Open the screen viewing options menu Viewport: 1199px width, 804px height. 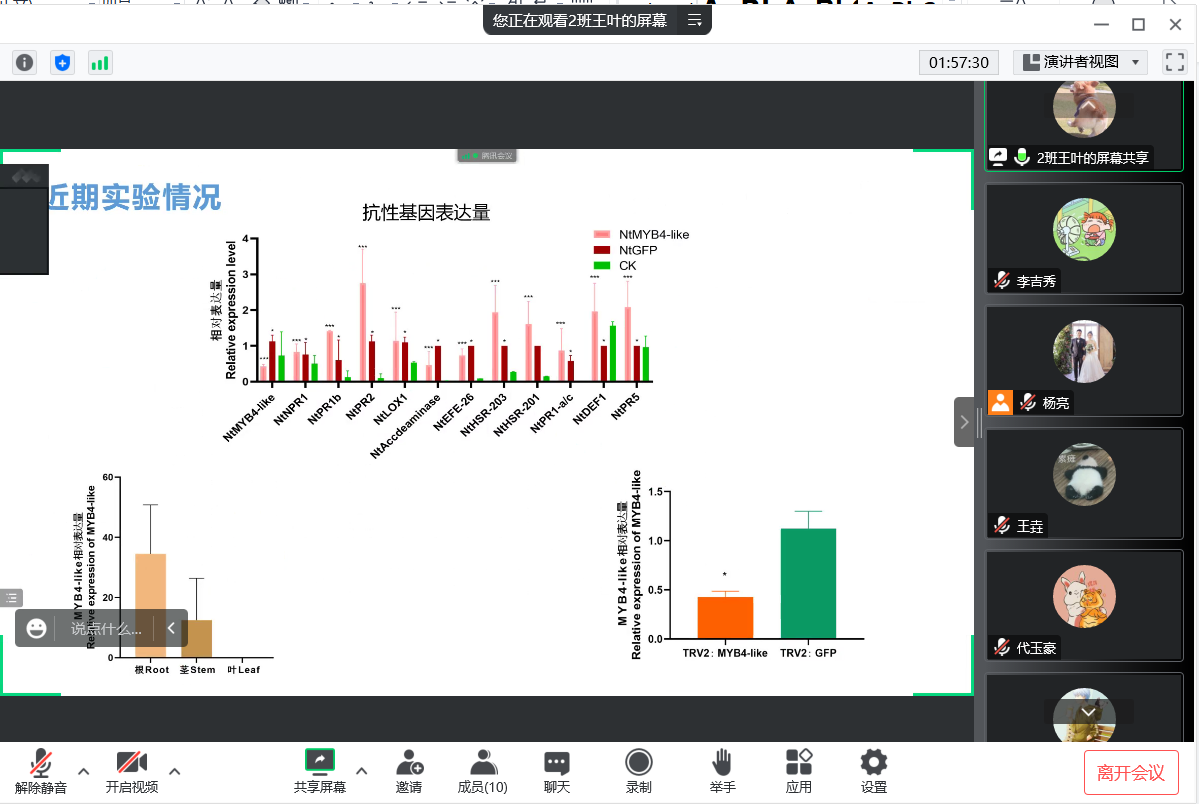[695, 20]
